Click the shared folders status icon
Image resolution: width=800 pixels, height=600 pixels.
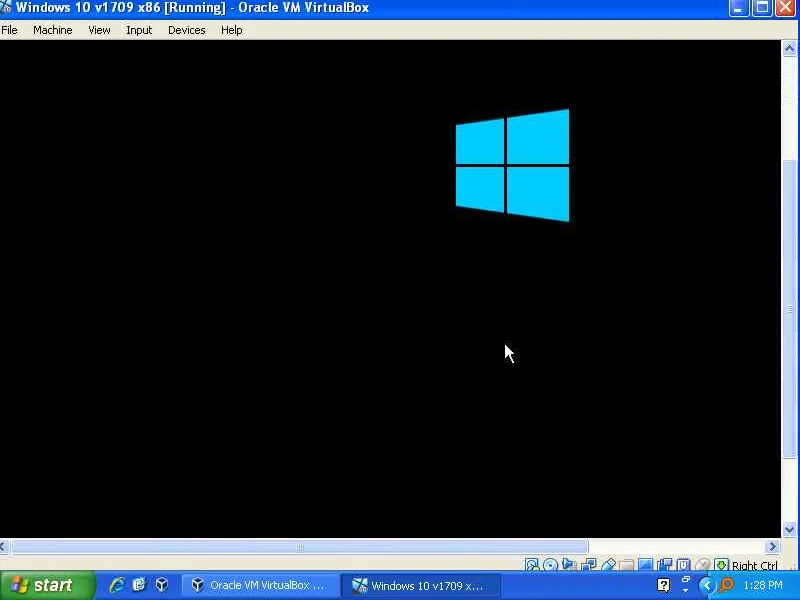(627, 564)
